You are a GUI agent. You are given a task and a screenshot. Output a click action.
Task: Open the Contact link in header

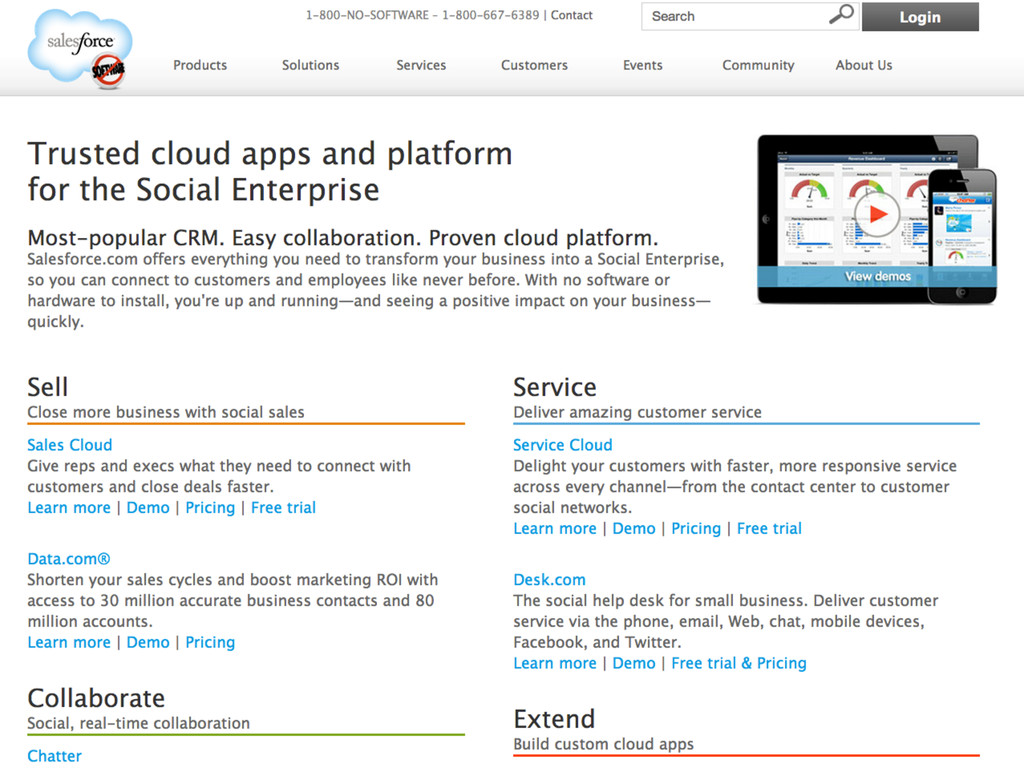[x=571, y=15]
